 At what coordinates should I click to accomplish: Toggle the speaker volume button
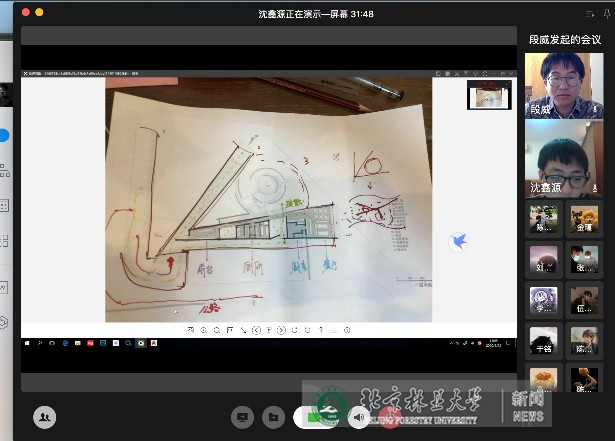(358, 416)
